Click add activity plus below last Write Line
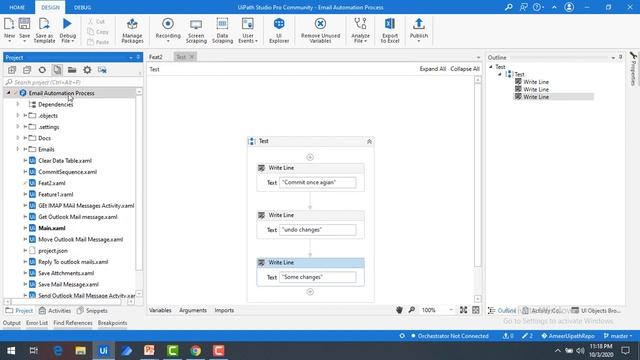Screen dimensions: 640x360 pyautogui.click(x=310, y=292)
